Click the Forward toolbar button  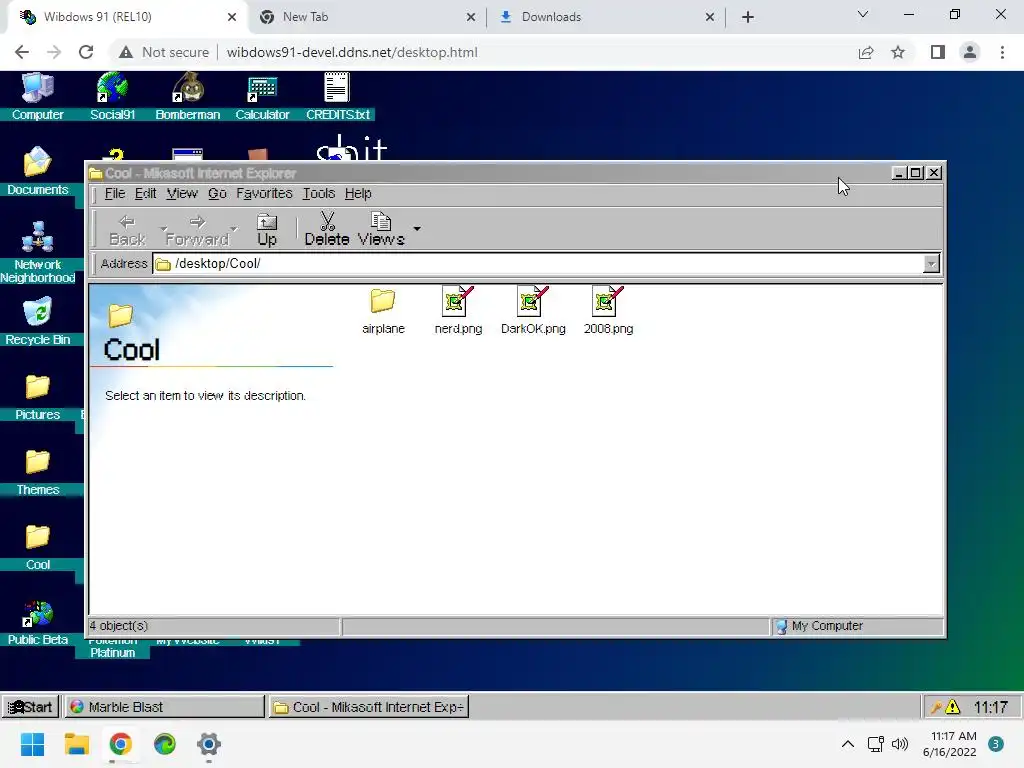197,230
